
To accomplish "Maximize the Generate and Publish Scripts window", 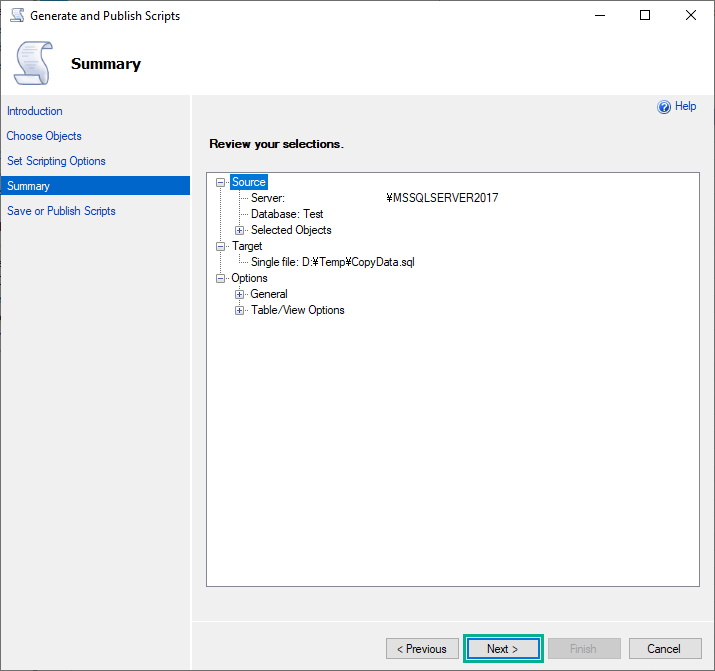I will [645, 16].
